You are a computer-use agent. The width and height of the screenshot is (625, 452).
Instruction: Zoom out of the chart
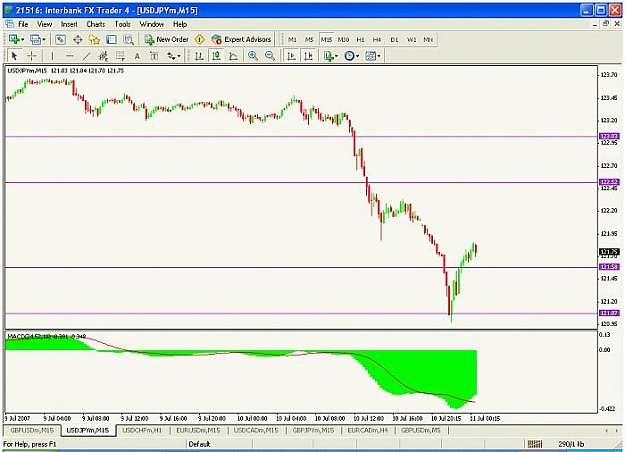pos(270,56)
